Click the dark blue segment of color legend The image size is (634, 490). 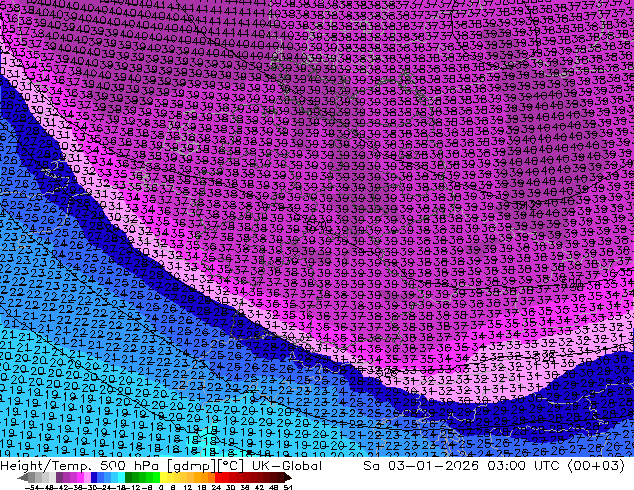tap(94, 477)
